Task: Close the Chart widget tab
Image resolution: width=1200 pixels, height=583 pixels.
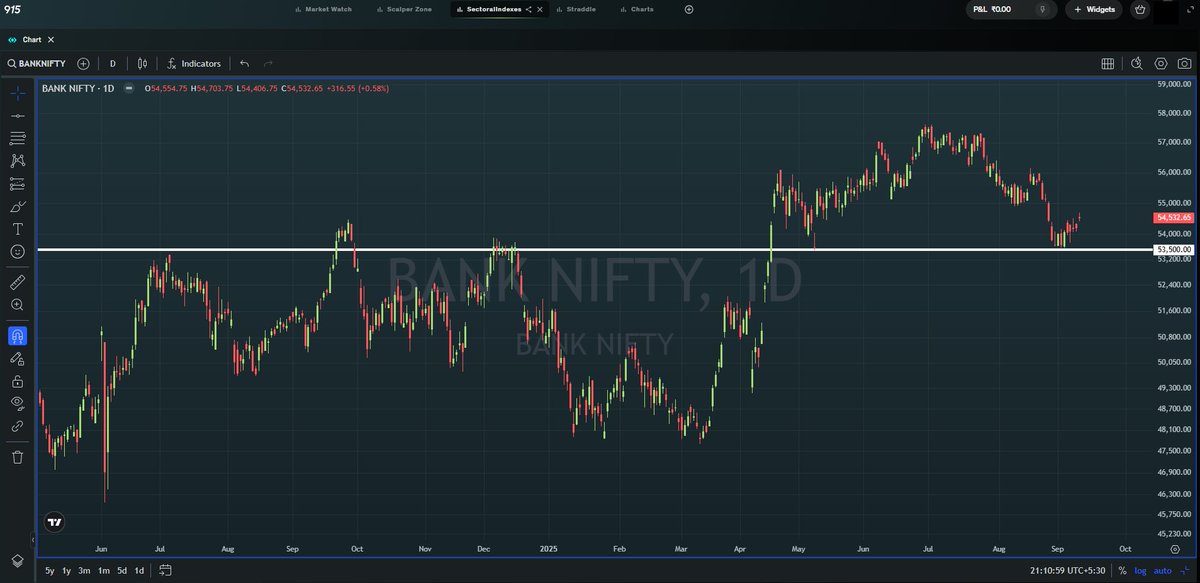Action: pos(51,40)
